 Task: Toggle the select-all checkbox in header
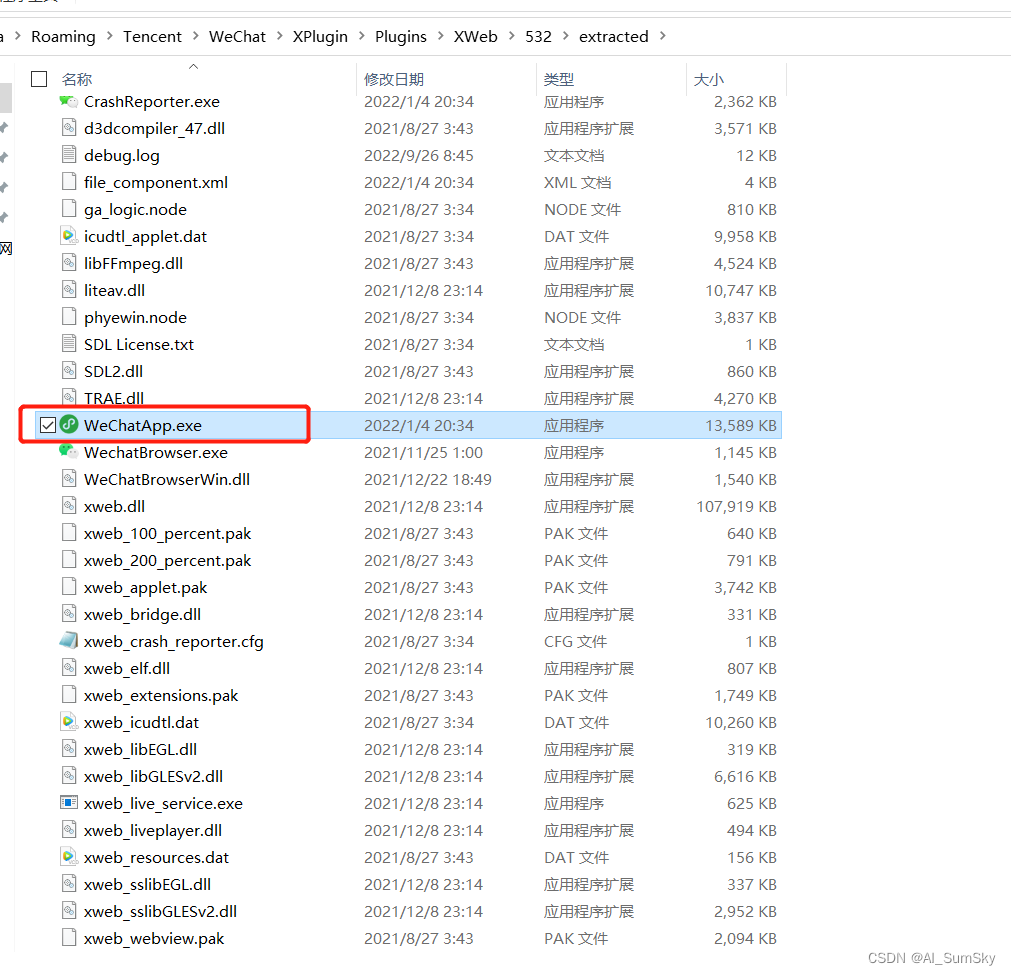[x=39, y=79]
